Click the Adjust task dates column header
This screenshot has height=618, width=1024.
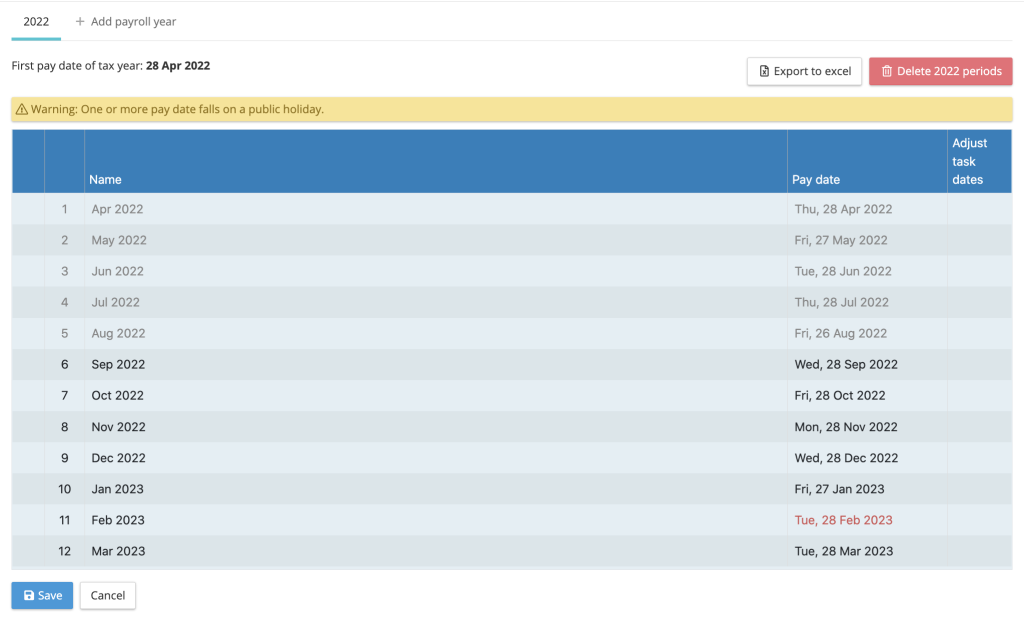point(969,161)
